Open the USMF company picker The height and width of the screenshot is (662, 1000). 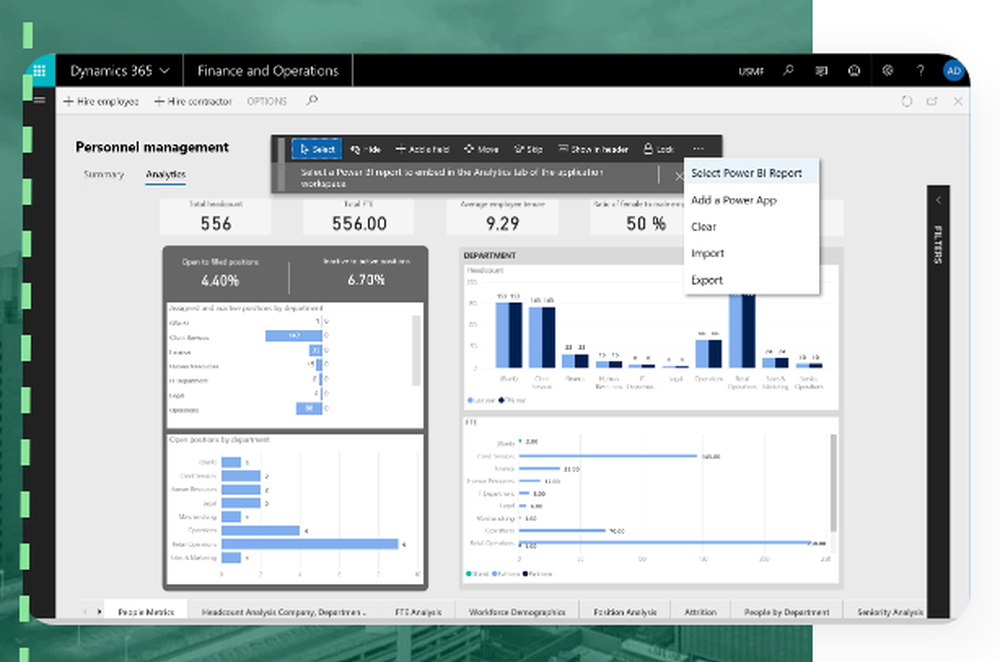pos(751,71)
